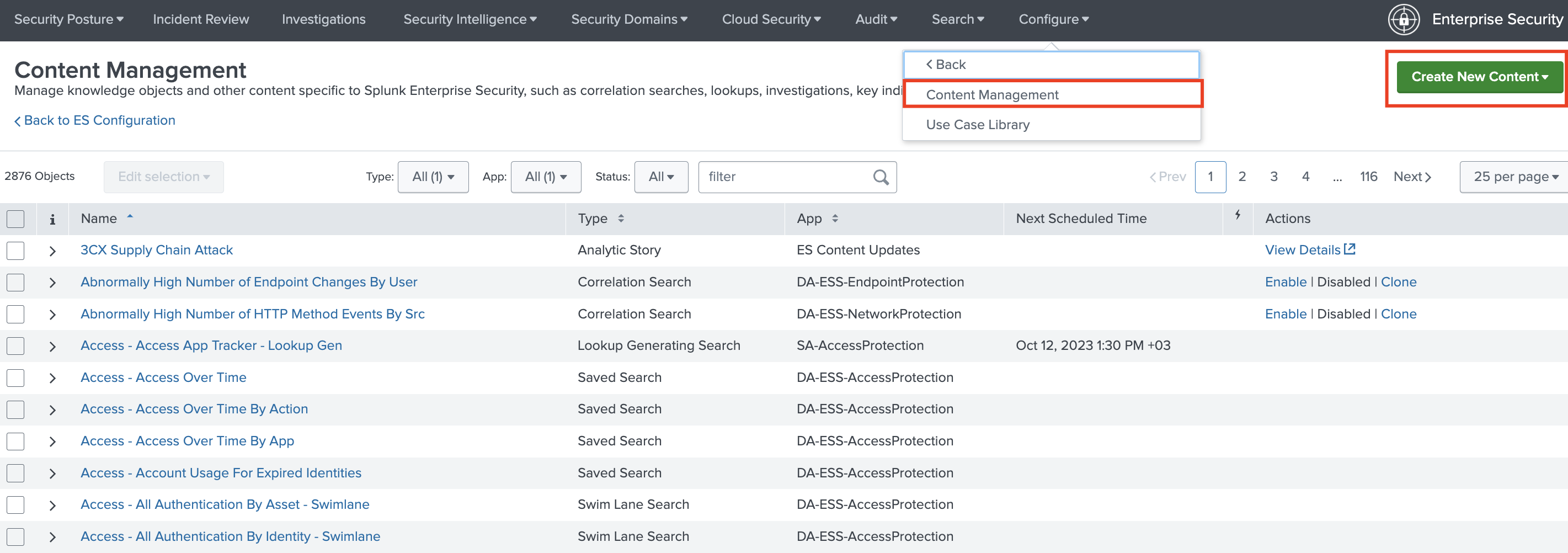Screen dimensions: 1568x553
Task: Open the 25 per page dropdown
Action: [1515, 177]
